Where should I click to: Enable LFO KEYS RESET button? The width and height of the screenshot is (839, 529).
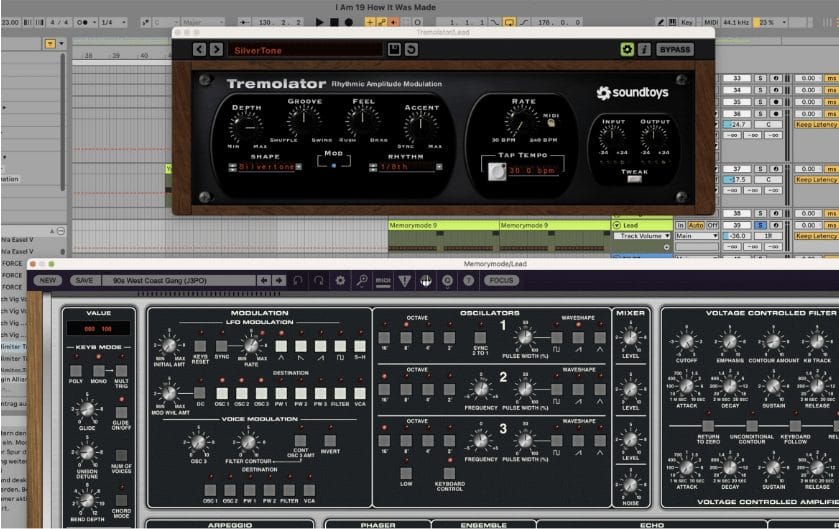coord(200,346)
